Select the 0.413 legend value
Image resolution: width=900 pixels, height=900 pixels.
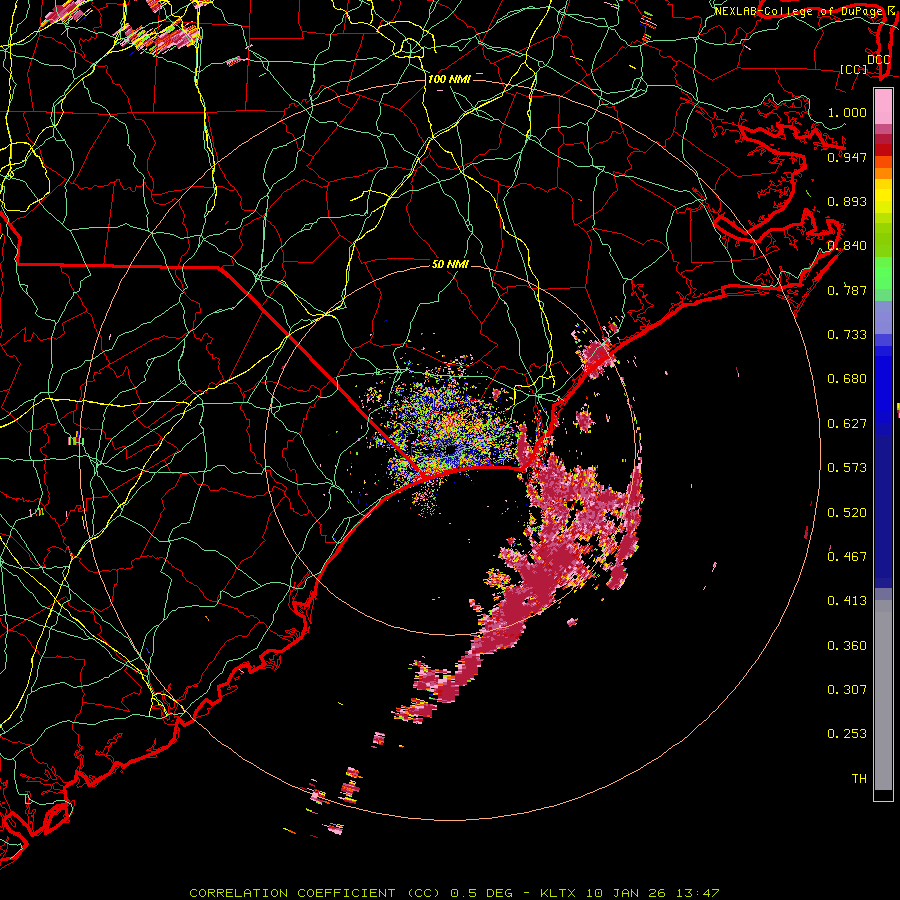pyautogui.click(x=847, y=601)
